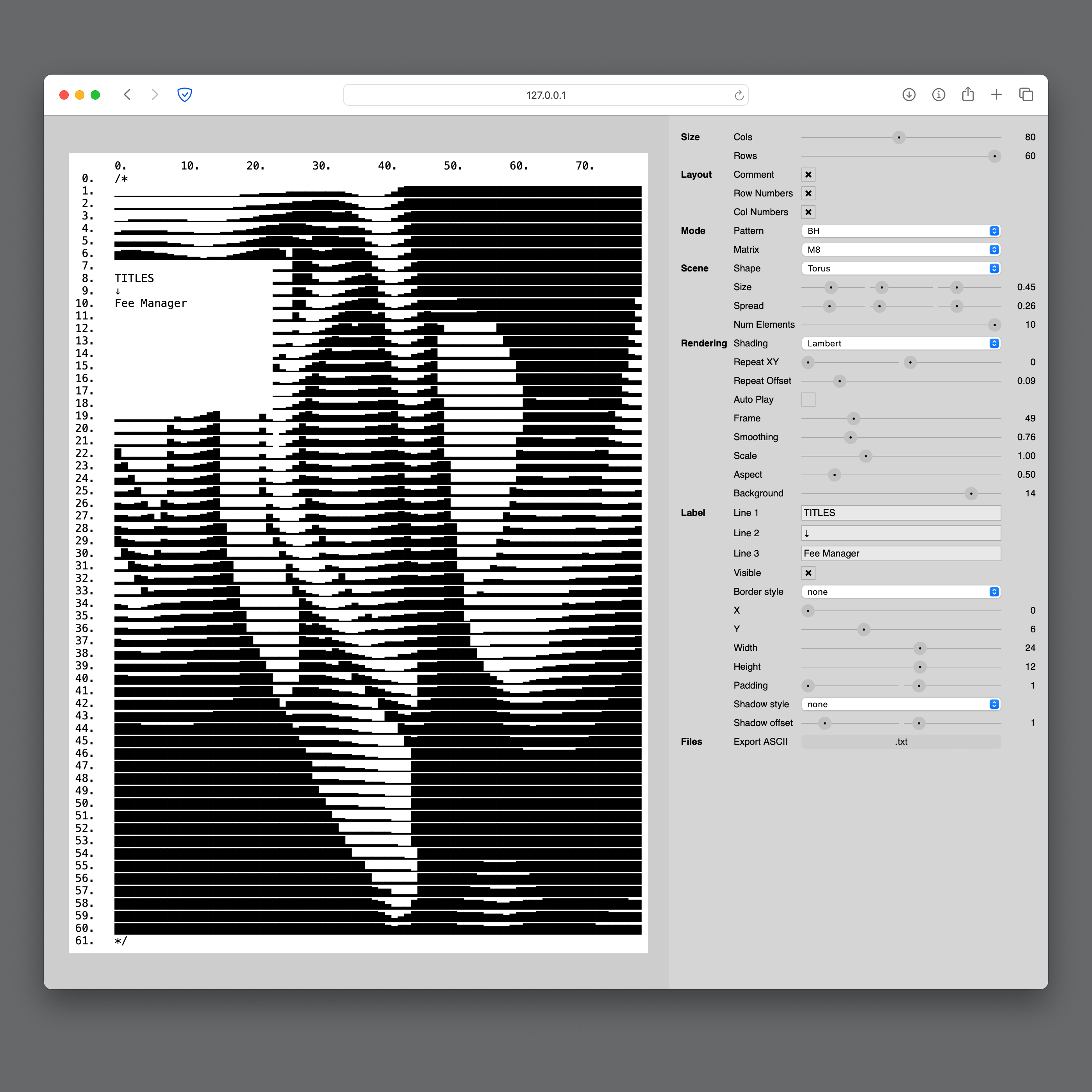Reload the page with the refresh icon
1092x1092 pixels.
[x=738, y=95]
